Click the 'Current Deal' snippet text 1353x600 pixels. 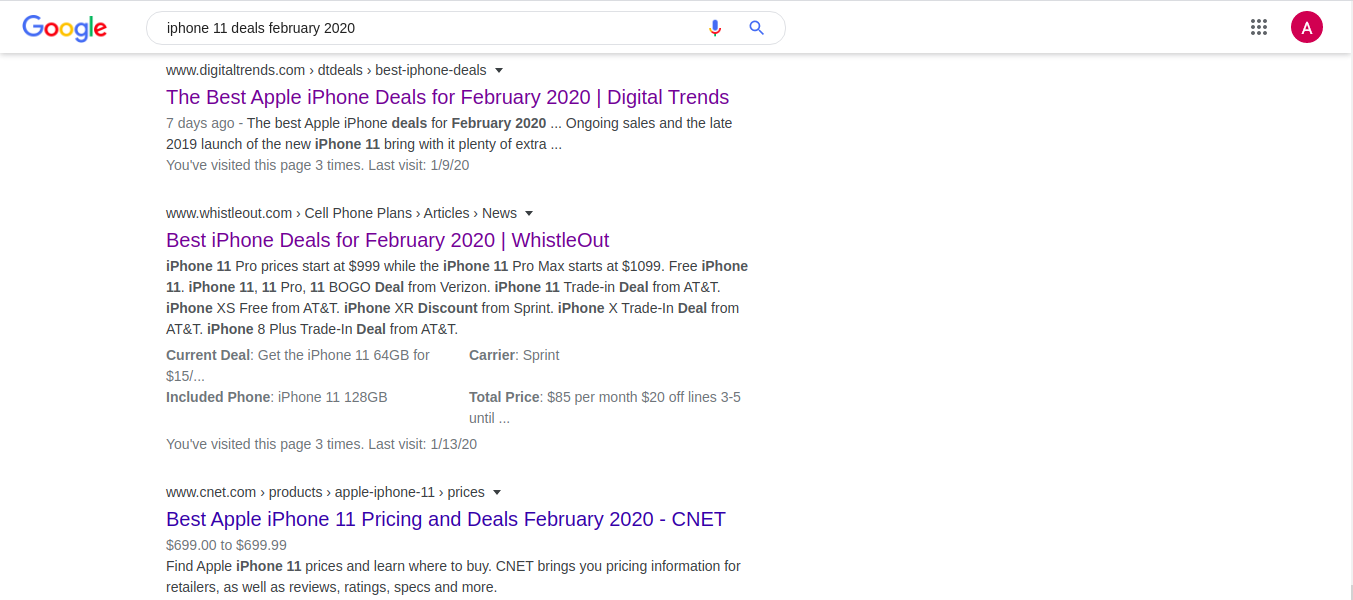pyautogui.click(x=298, y=365)
